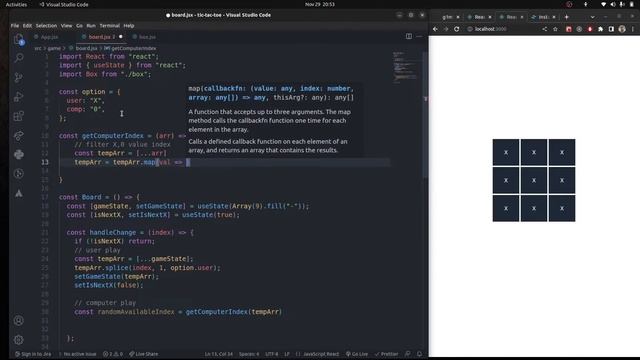Viewport: 640px width, 360px height.
Task: Click the Split Editor icon
Action: [x=409, y=36]
